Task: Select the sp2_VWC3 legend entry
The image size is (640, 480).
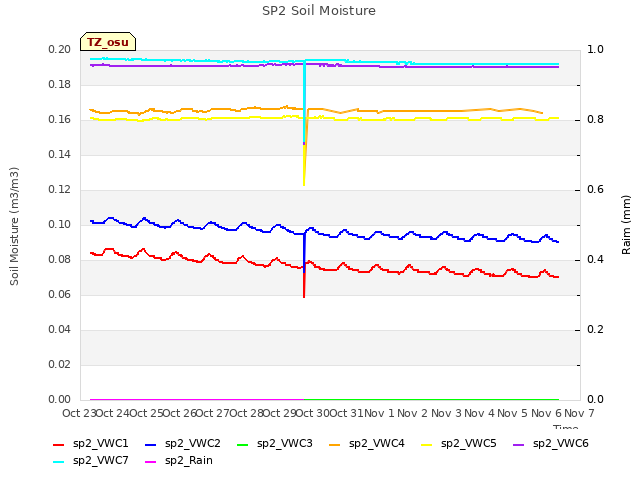Action: (x=275, y=444)
